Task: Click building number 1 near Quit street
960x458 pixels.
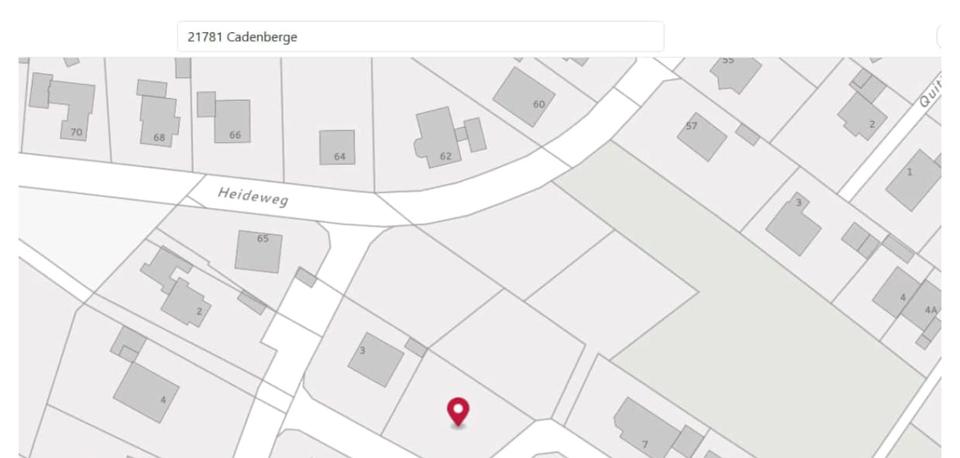Action: coord(913,180)
